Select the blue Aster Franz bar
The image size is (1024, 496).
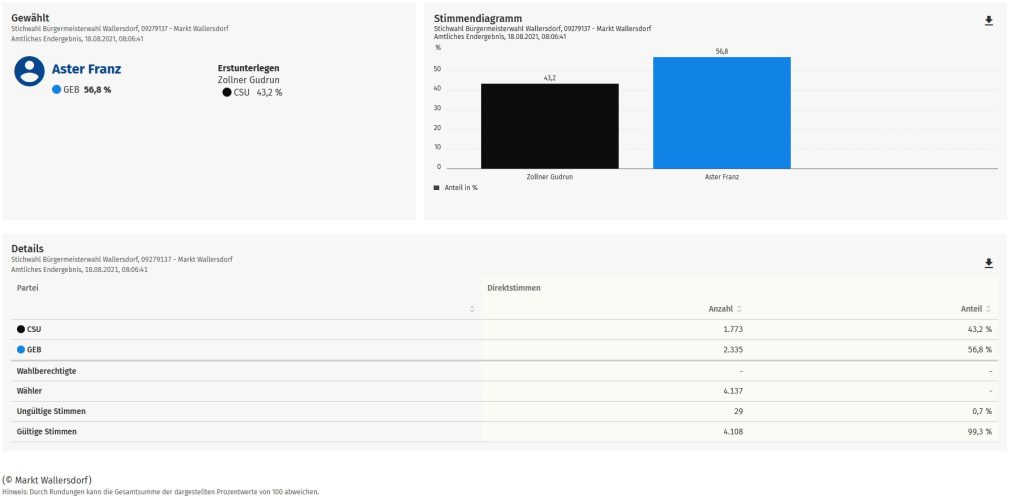[x=721, y=113]
